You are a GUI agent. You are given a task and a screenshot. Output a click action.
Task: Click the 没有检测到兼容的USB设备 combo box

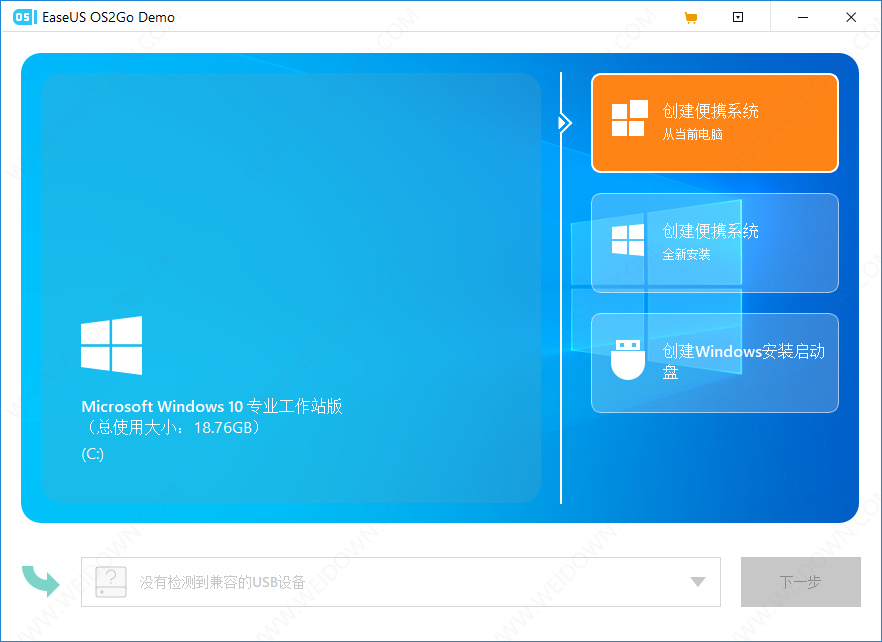[400, 582]
